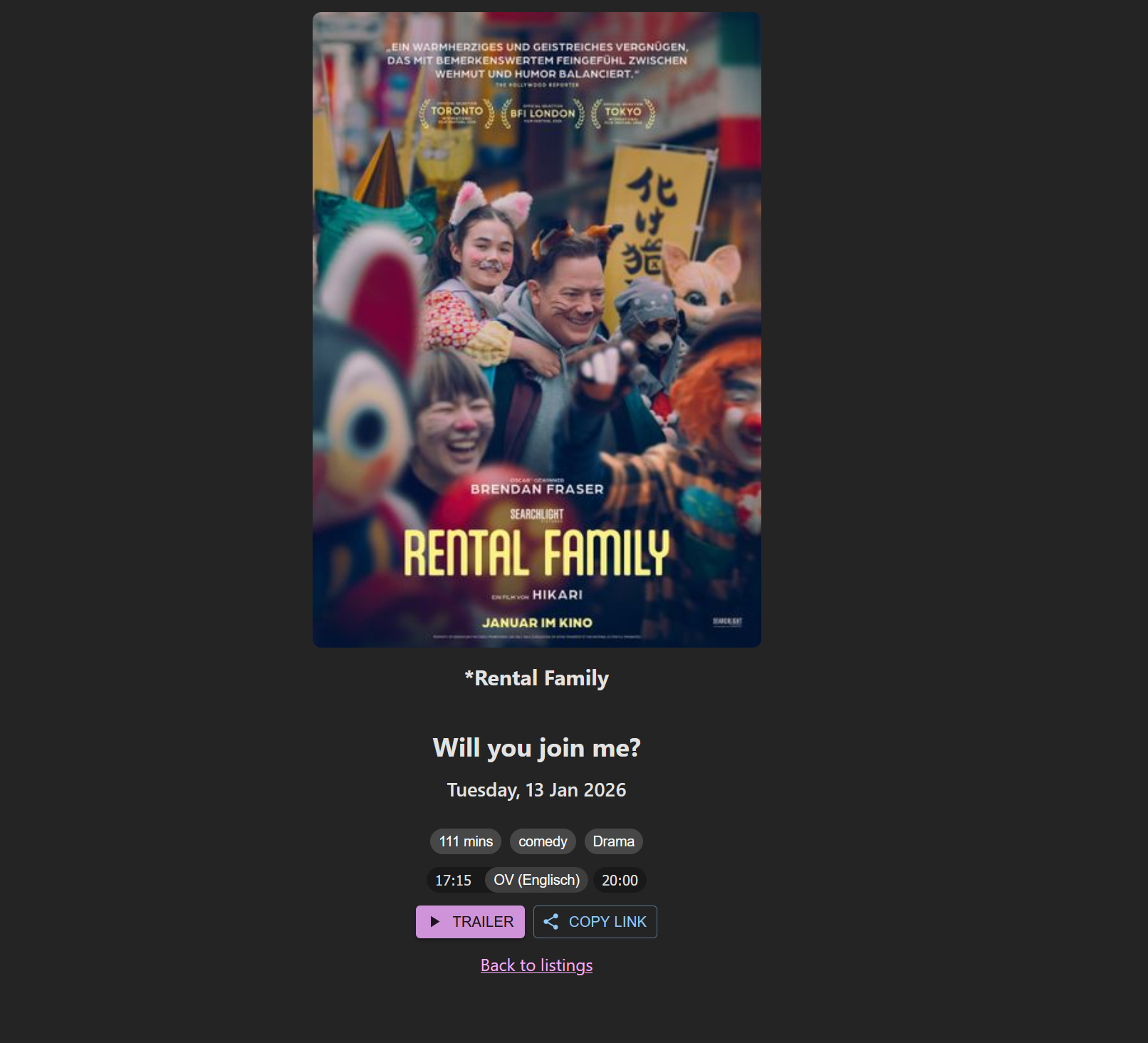The height and width of the screenshot is (1043, 1148).
Task: Click the OV (Englisch) language chip
Action: [536, 880]
